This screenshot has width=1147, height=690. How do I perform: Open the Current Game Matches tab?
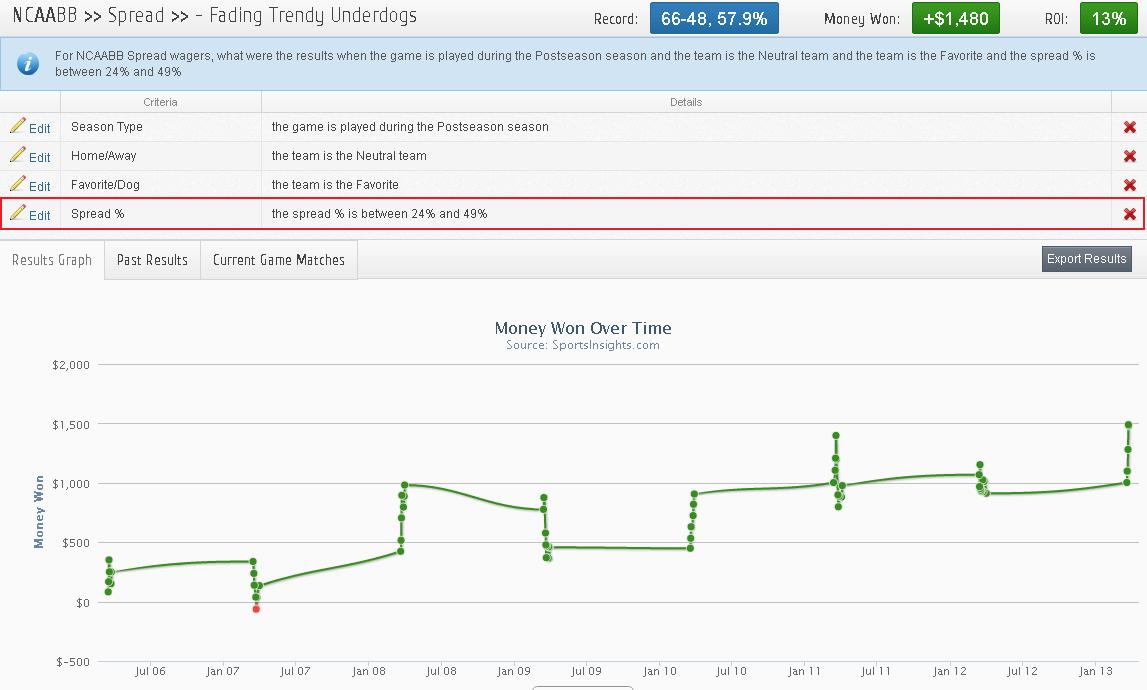pos(279,260)
